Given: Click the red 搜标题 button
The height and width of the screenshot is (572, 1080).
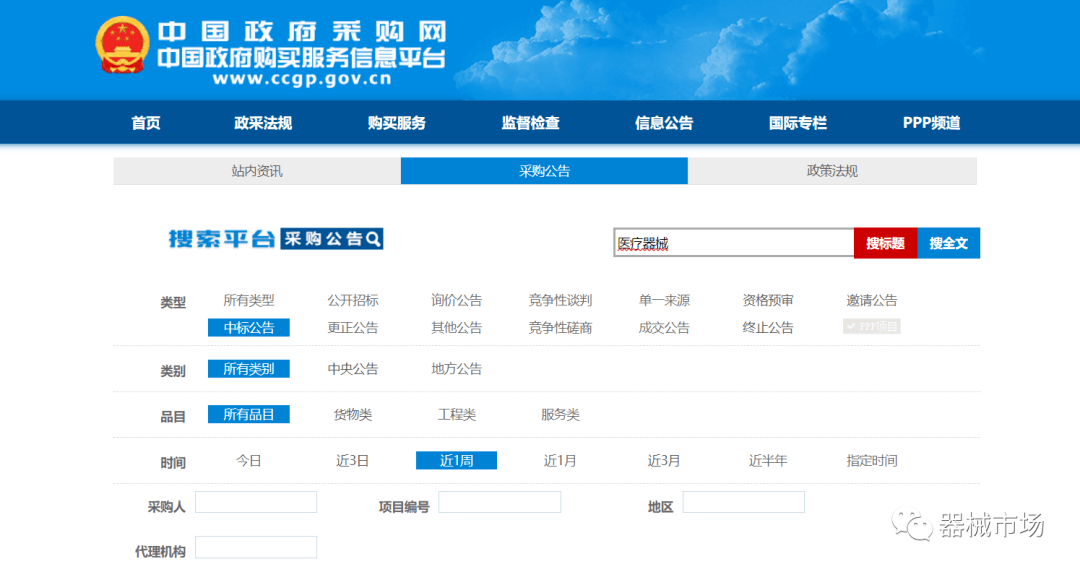Looking at the screenshot, I should (885, 243).
